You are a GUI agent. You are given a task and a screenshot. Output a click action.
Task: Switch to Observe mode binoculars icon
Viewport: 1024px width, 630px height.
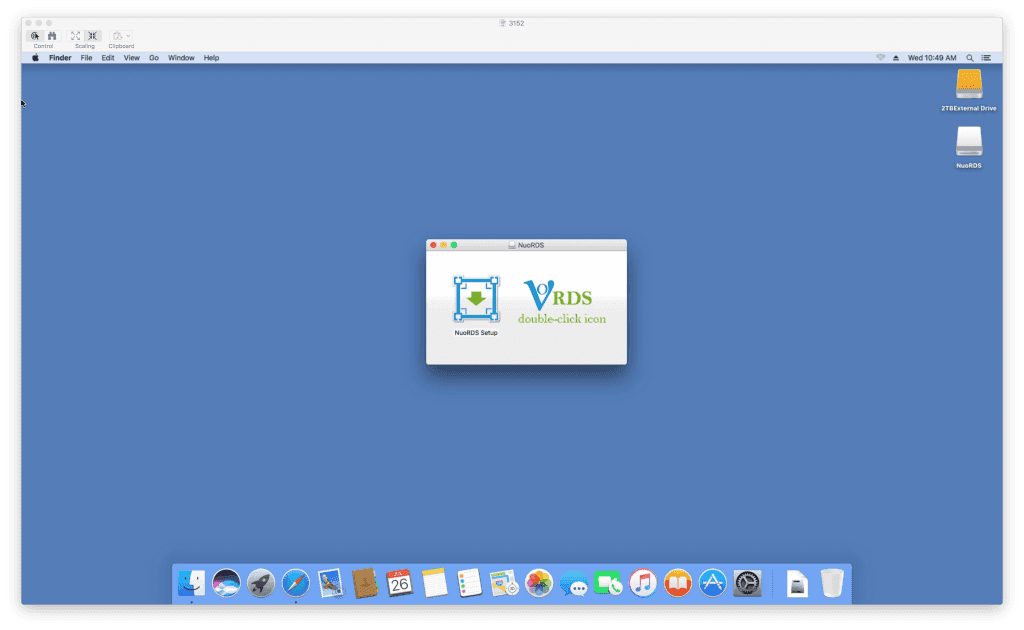click(52, 36)
